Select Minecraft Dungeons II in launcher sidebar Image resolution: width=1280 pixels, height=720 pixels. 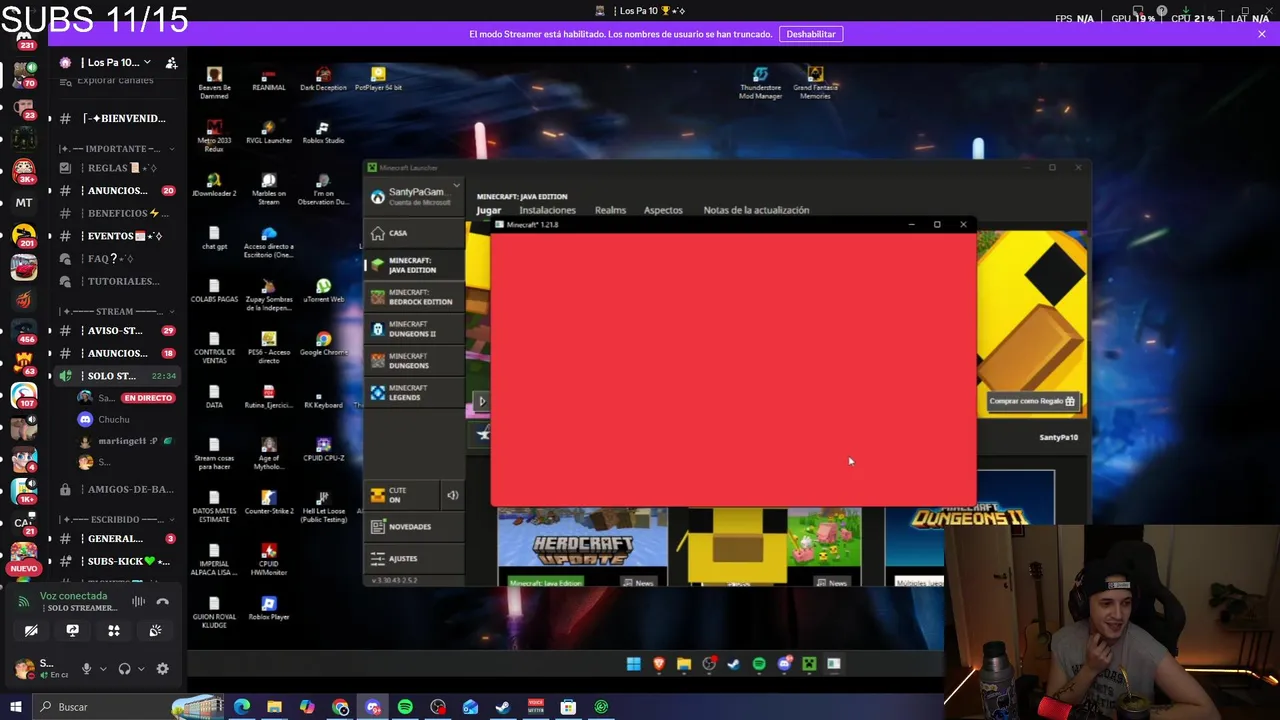tap(413, 329)
